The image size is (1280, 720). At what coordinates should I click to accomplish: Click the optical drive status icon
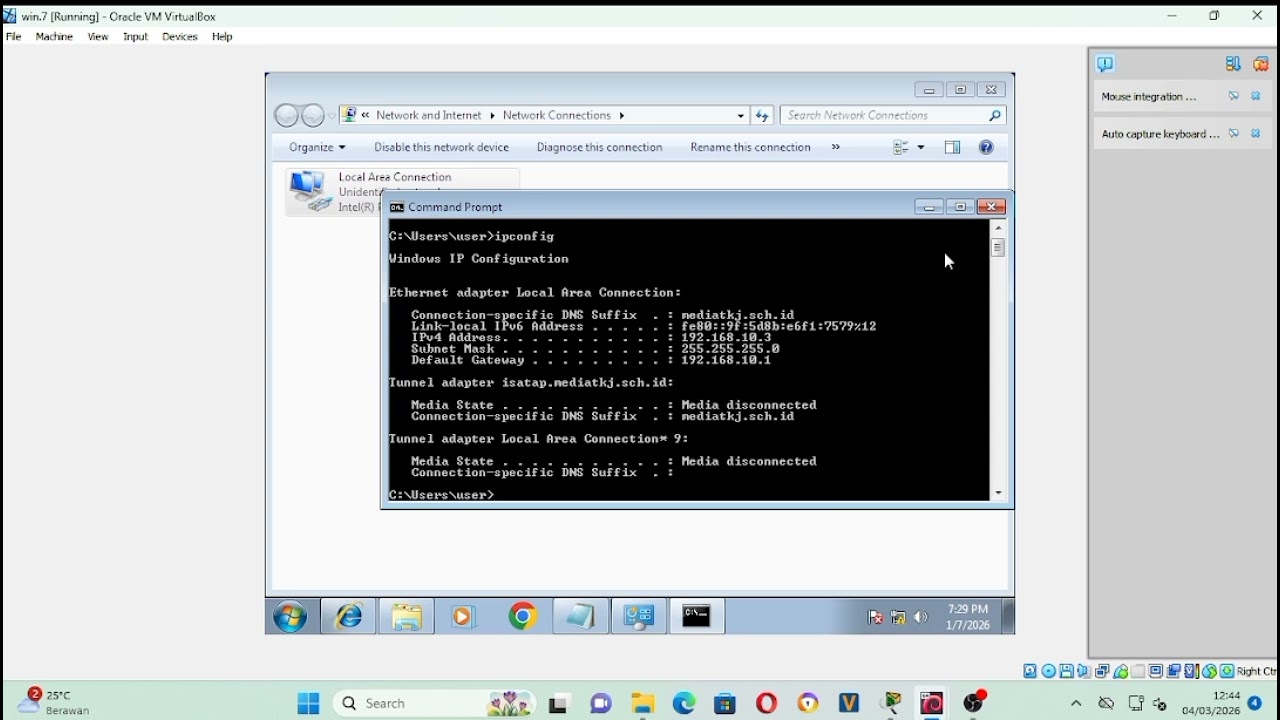tap(1049, 671)
